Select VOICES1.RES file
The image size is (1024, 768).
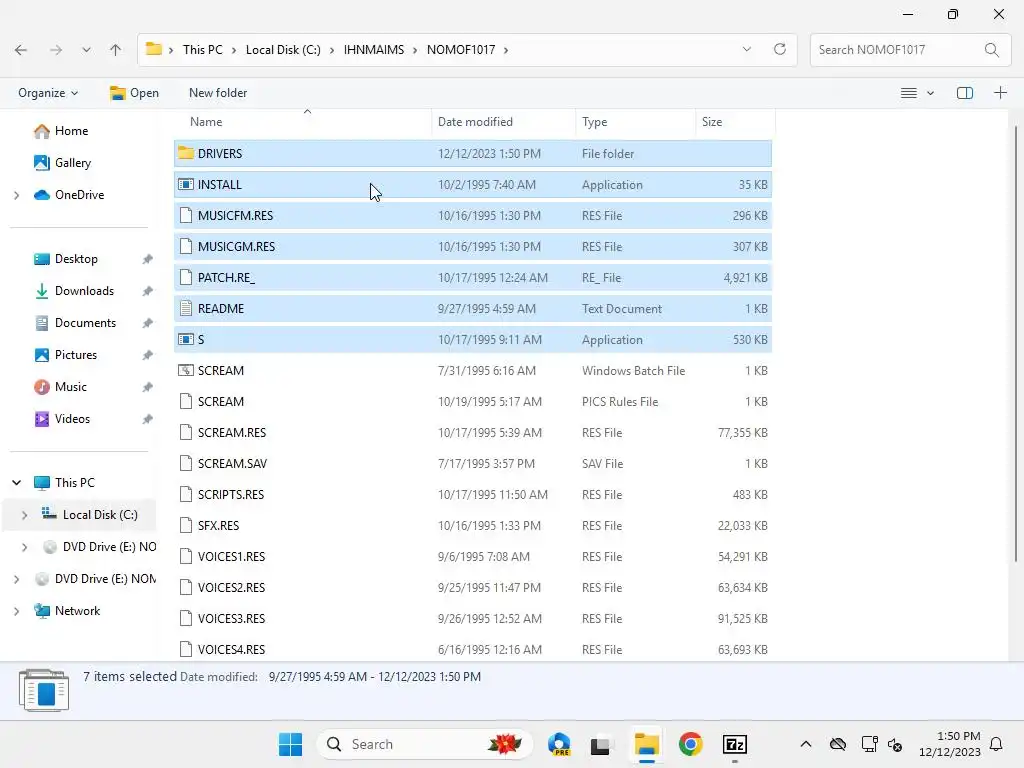pyautogui.click(x=473, y=556)
